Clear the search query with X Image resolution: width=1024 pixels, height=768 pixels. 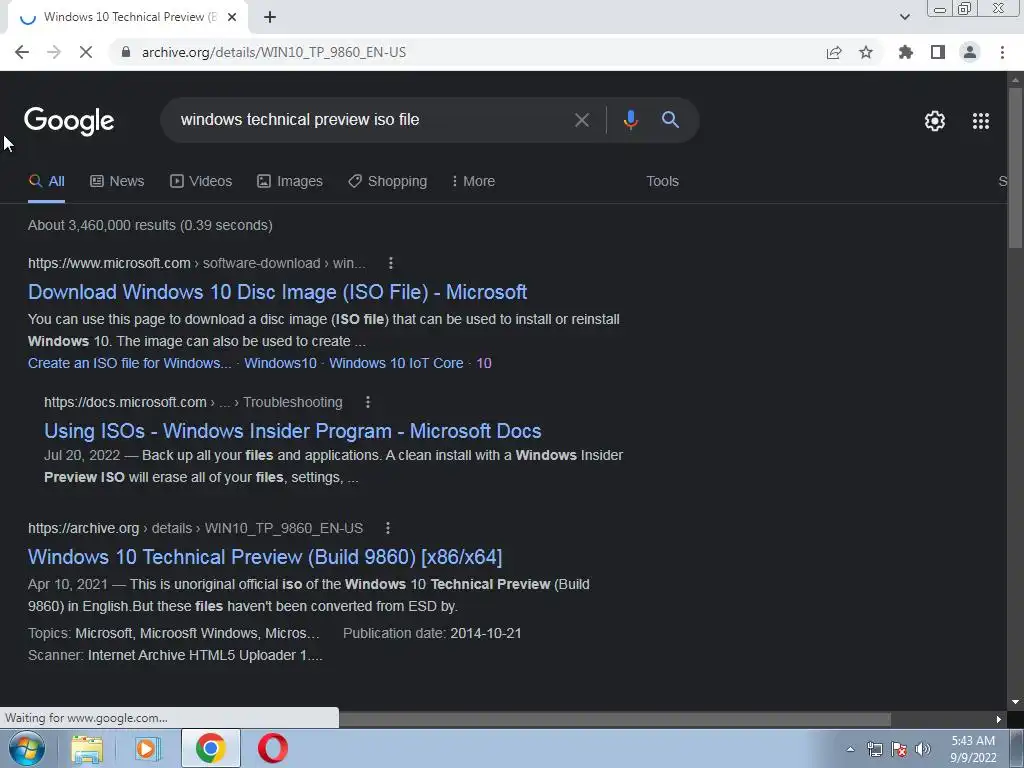[581, 120]
